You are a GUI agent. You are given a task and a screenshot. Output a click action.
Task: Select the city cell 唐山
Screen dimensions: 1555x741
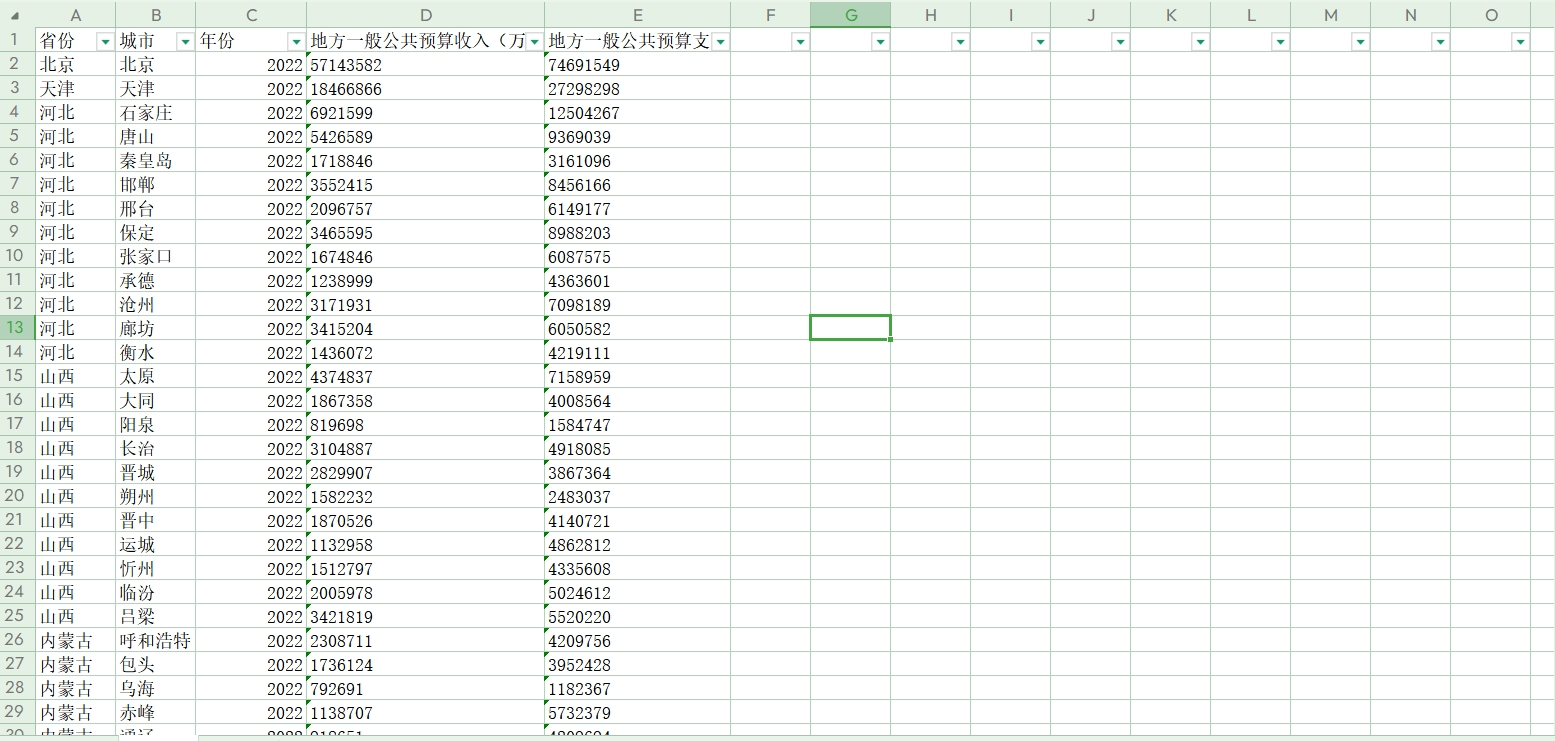(156, 137)
